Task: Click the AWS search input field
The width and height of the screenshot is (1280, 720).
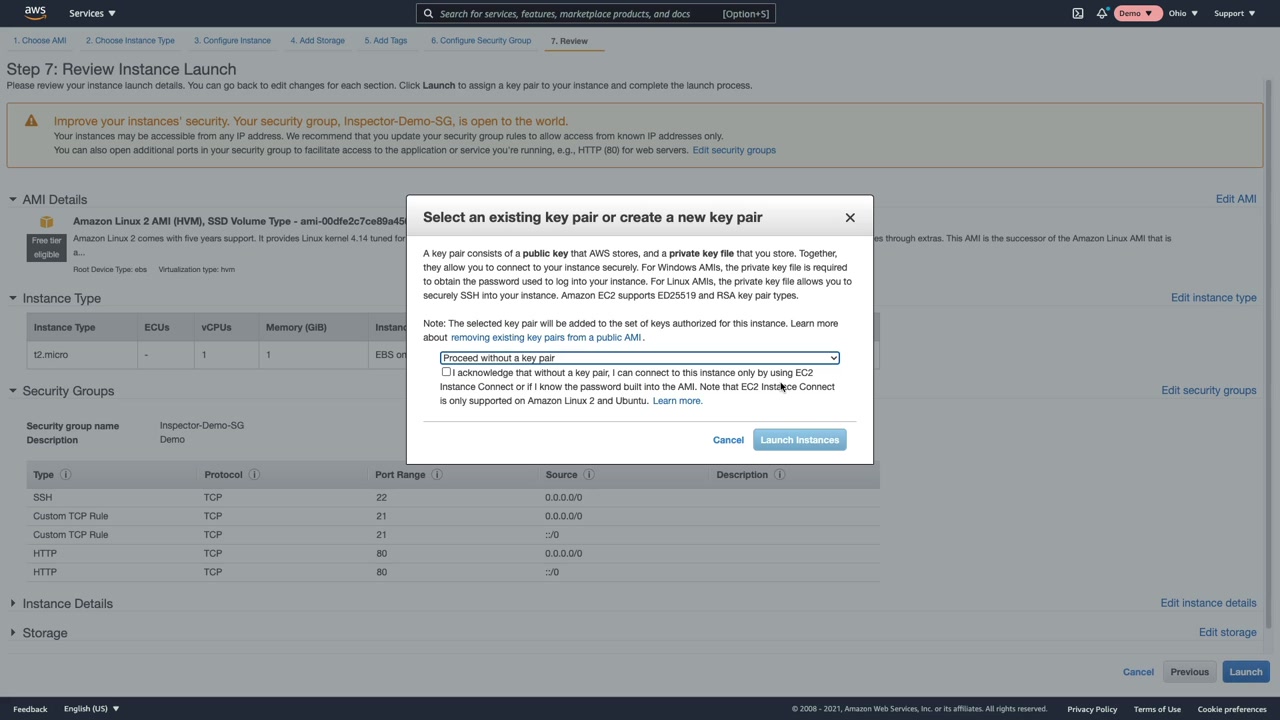Action: pyautogui.click(x=580, y=14)
